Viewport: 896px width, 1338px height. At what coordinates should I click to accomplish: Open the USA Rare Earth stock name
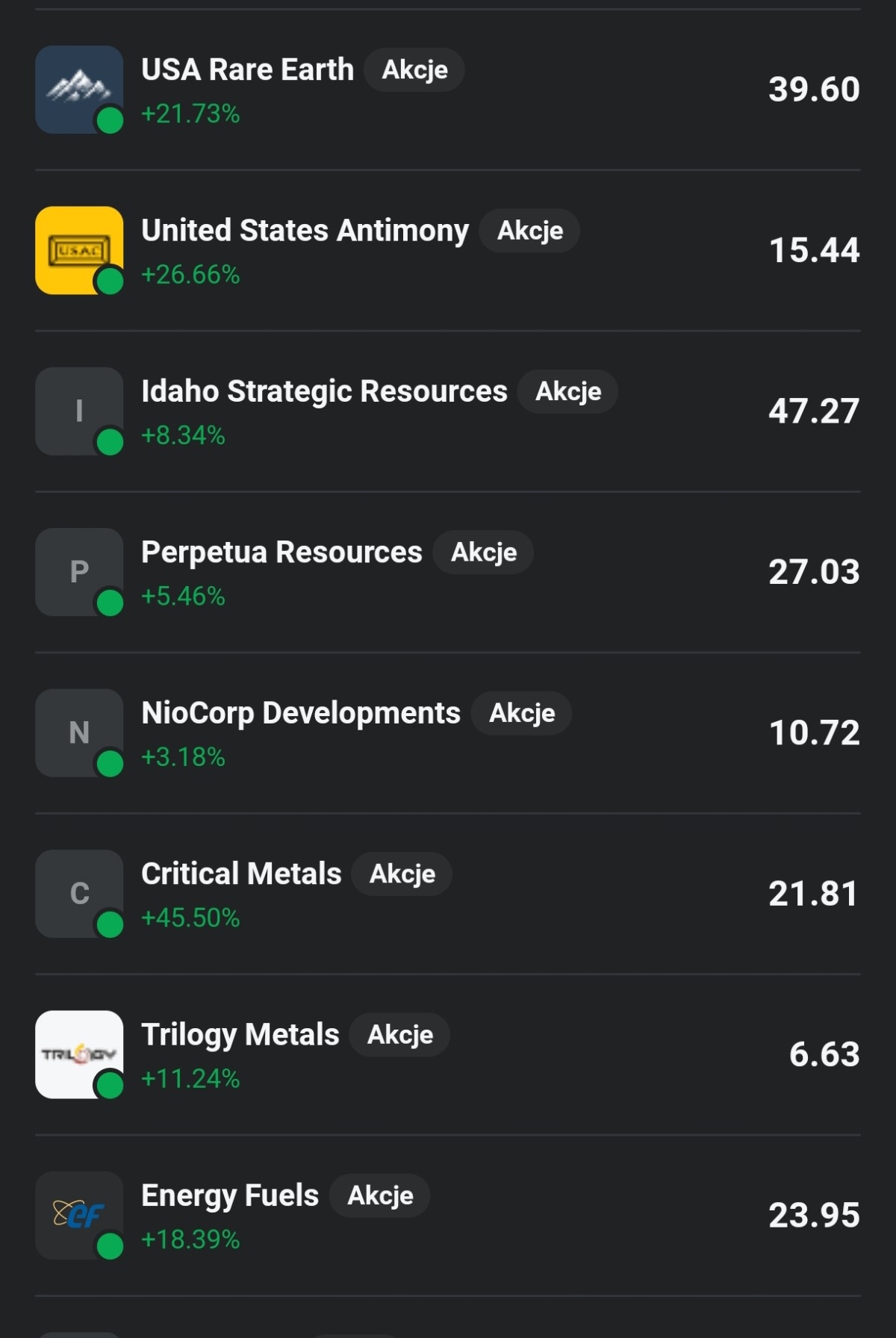tap(247, 69)
